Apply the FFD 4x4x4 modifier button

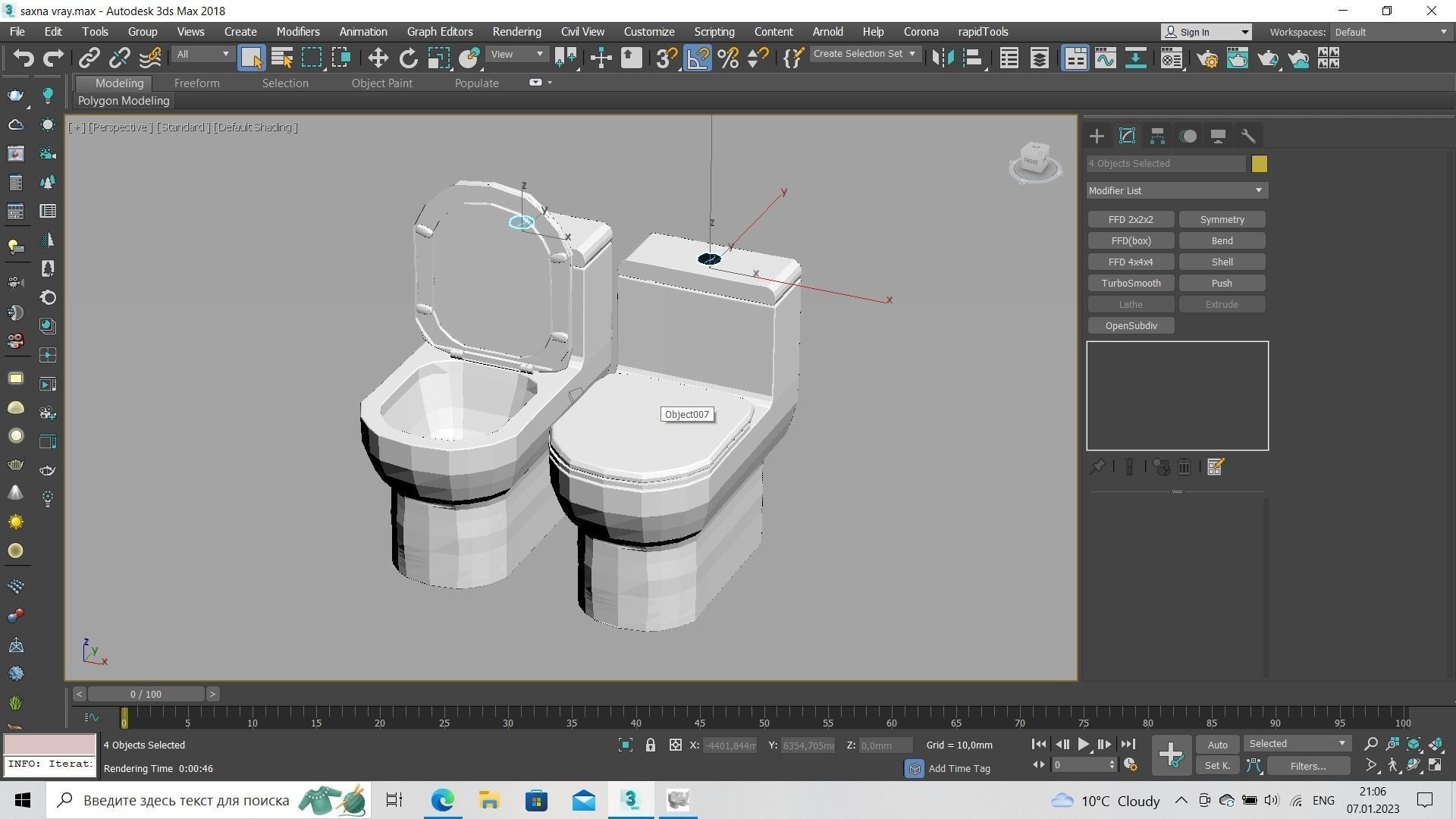(1131, 262)
